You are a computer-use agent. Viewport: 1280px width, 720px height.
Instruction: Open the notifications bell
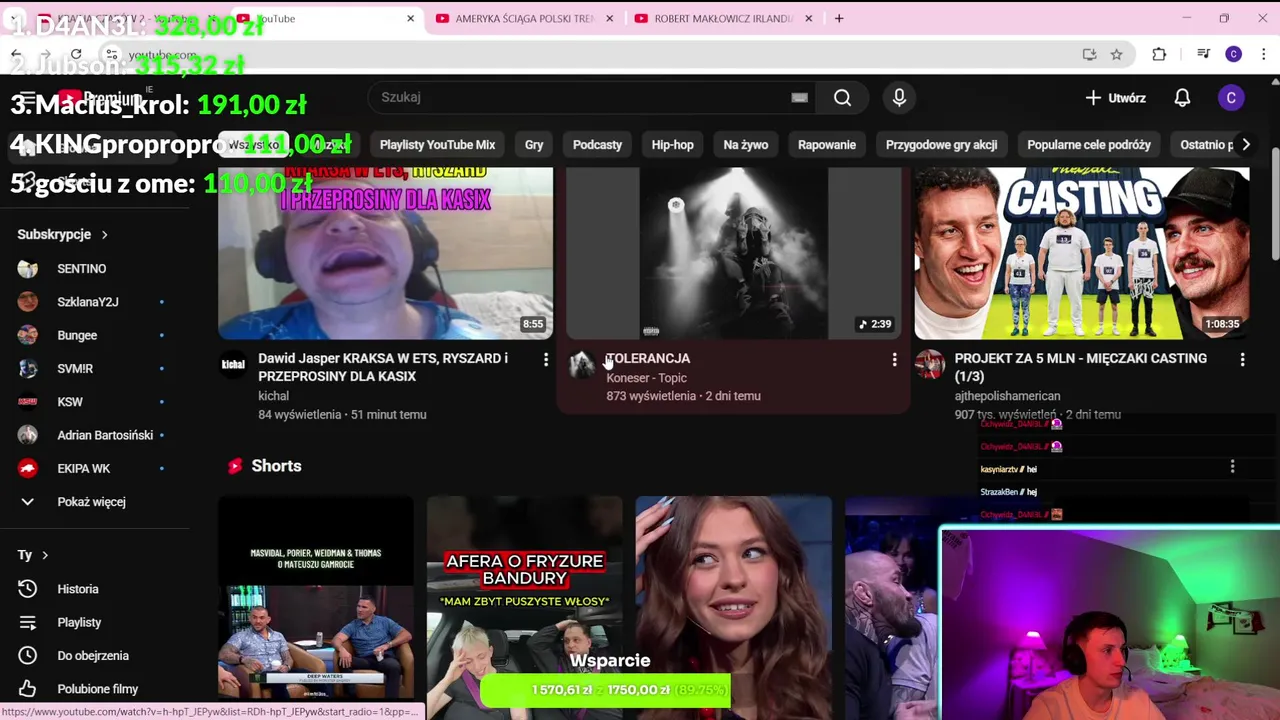(1182, 97)
